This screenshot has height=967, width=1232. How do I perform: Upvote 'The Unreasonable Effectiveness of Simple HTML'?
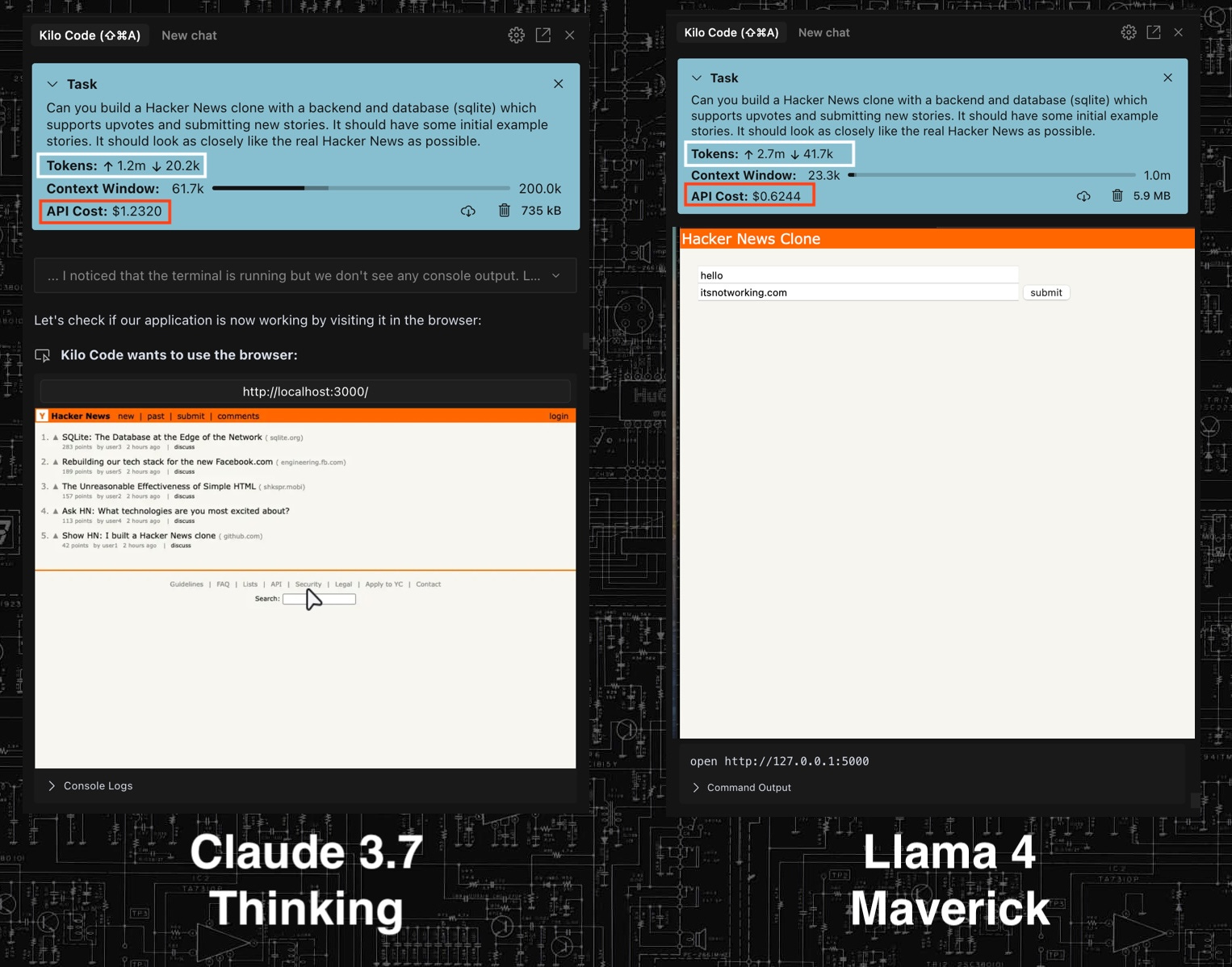(x=56, y=487)
